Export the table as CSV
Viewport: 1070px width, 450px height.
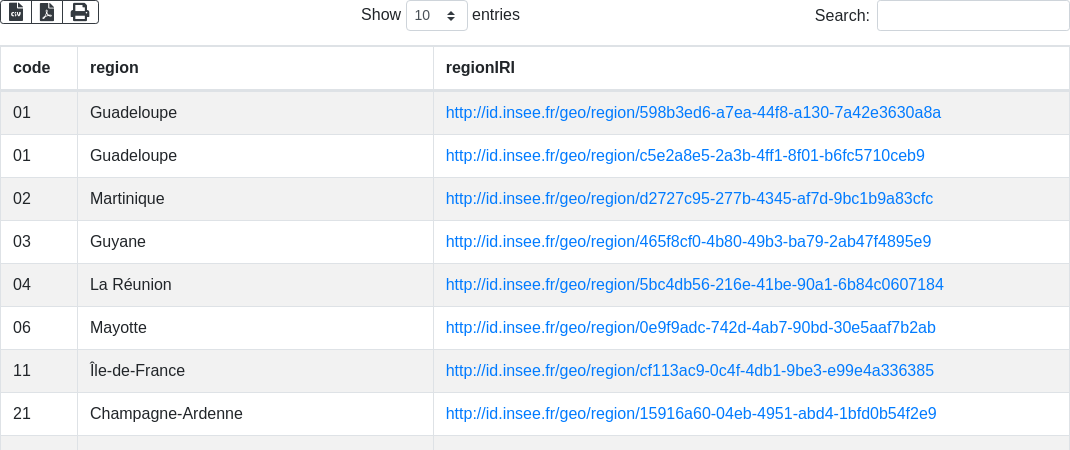click(16, 12)
